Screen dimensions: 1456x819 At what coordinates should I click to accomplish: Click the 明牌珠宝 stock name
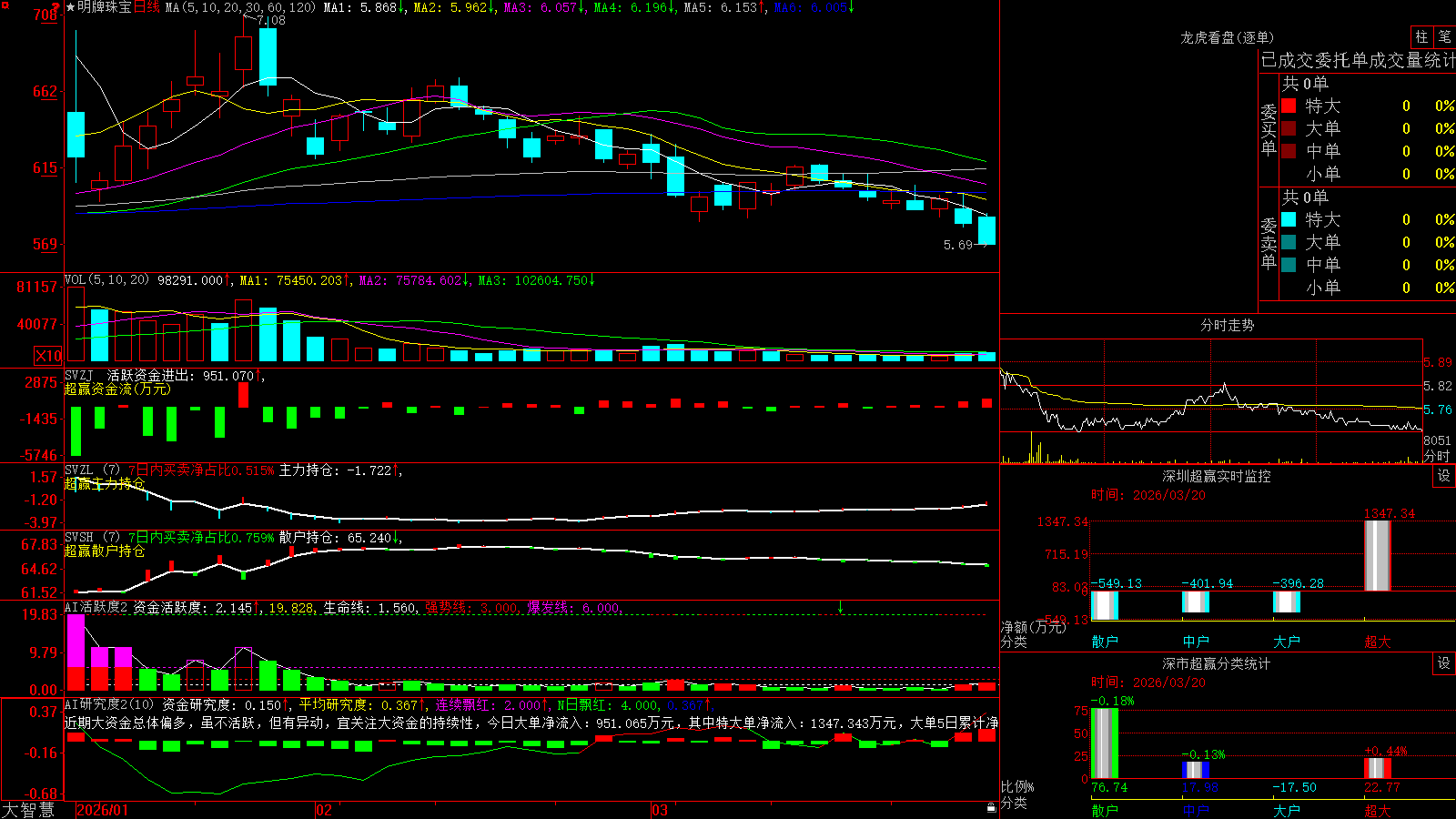[x=105, y=7]
